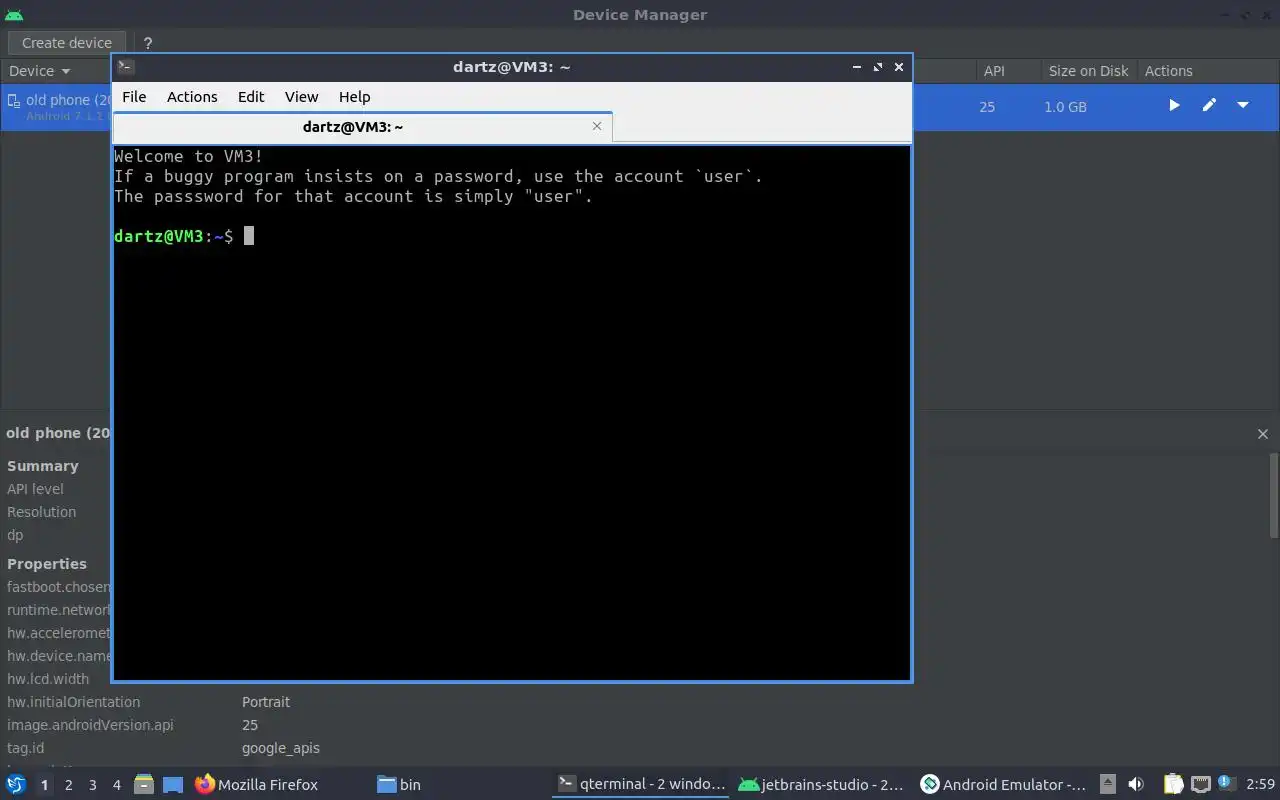1280x800 pixels.
Task: Click the details panel vertical scrollbar
Action: (x=1274, y=495)
